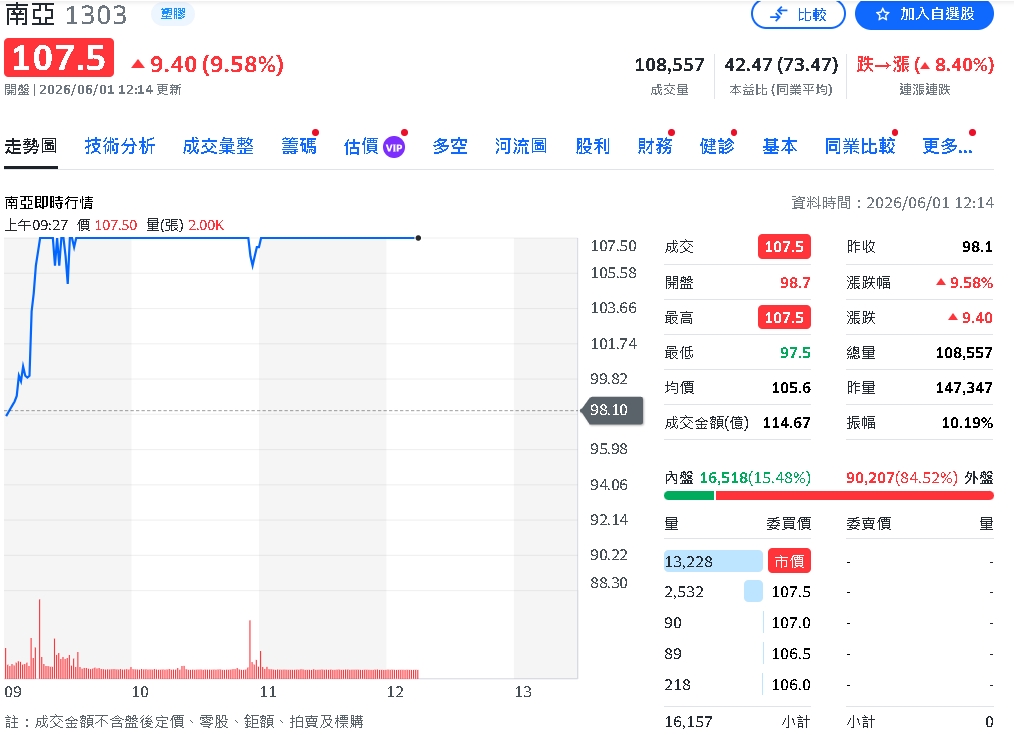Screen dimensions: 1014x735
Task: Click the 開盤 98.7 value
Action: coord(795,282)
